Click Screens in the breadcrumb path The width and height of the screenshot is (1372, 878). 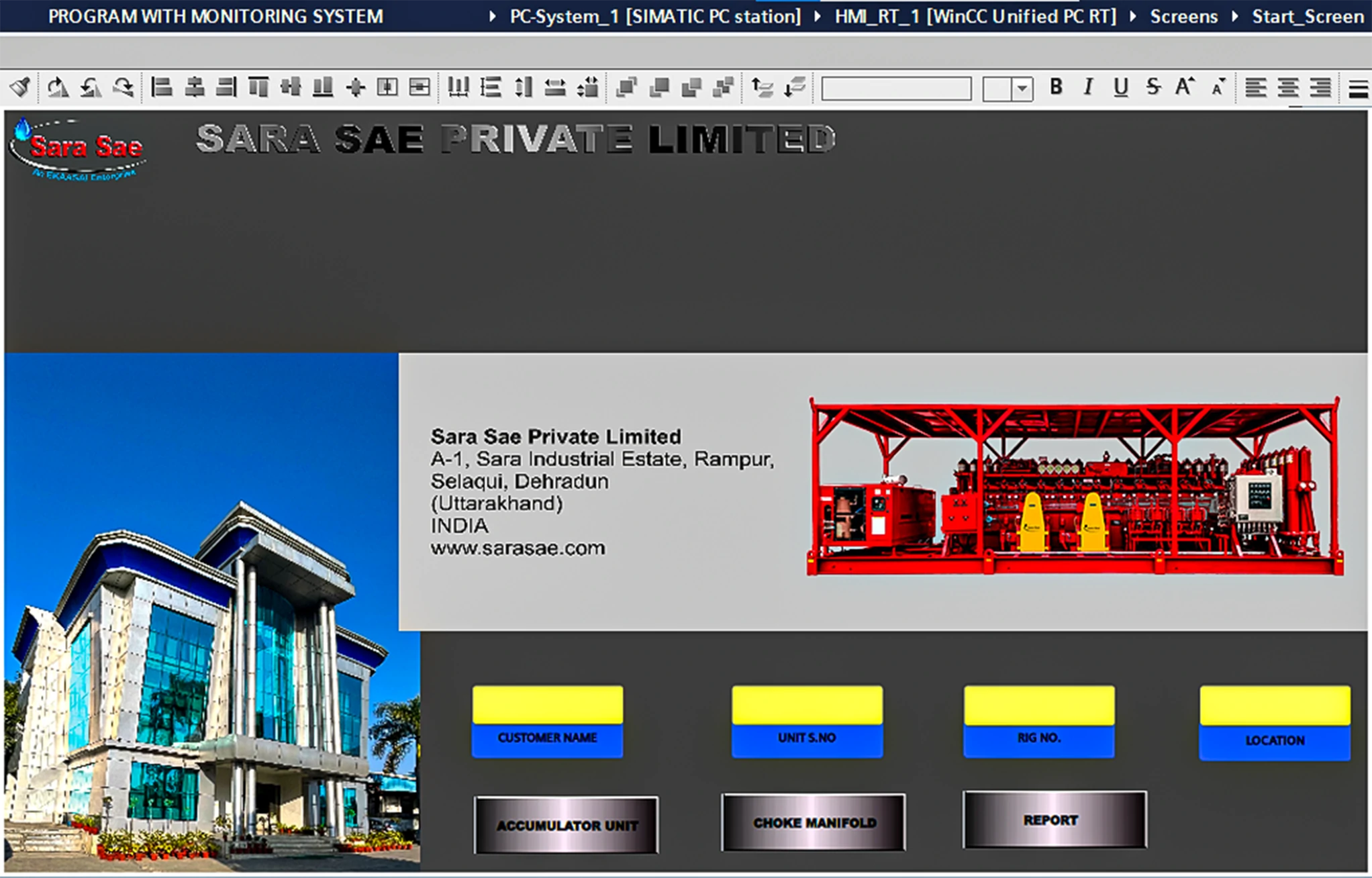(1183, 16)
